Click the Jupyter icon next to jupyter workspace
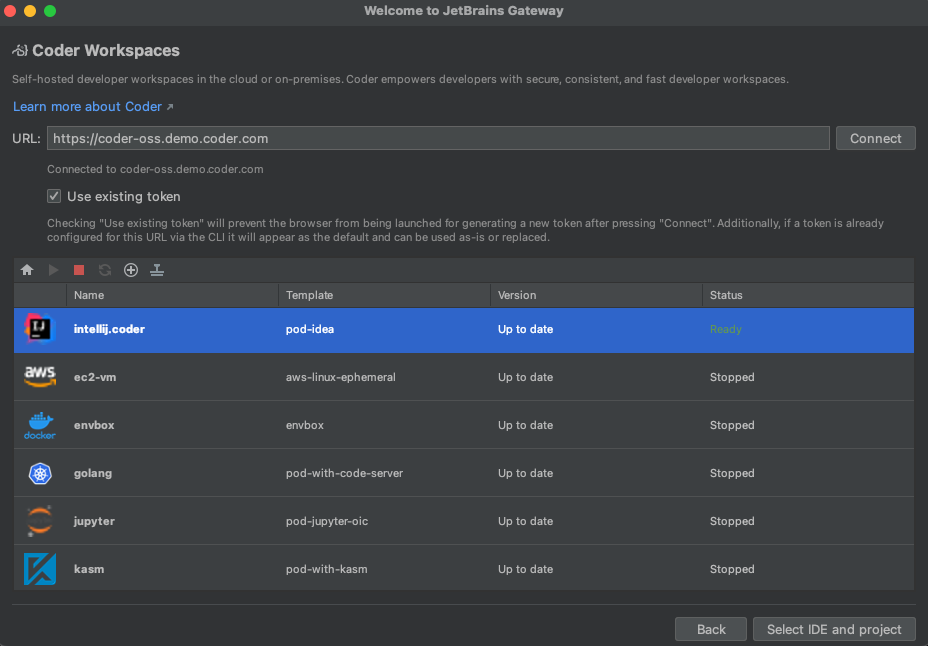Screen dimensions: 928x646 [x=39, y=521]
